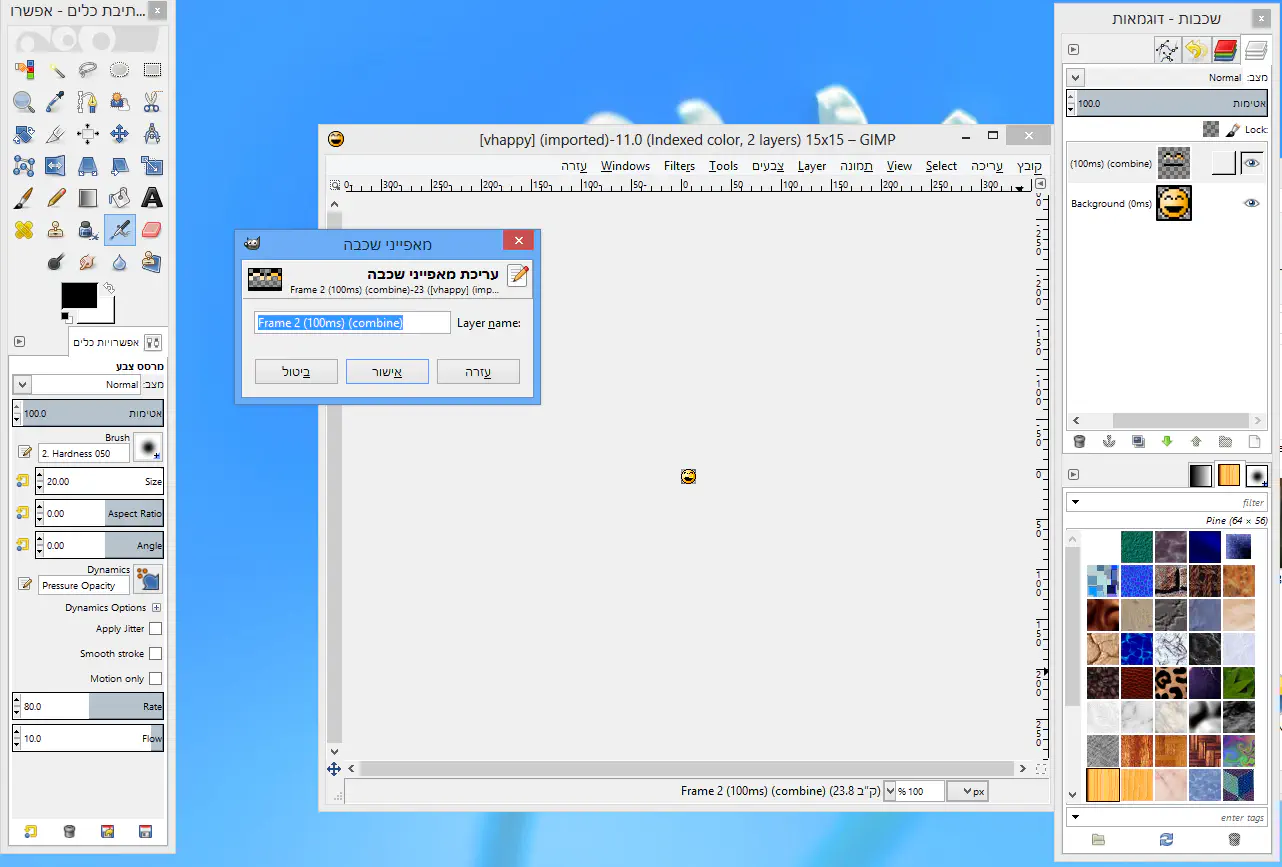Swap foreground and background colors
Image resolution: width=1282 pixels, height=867 pixels.
coord(108,288)
